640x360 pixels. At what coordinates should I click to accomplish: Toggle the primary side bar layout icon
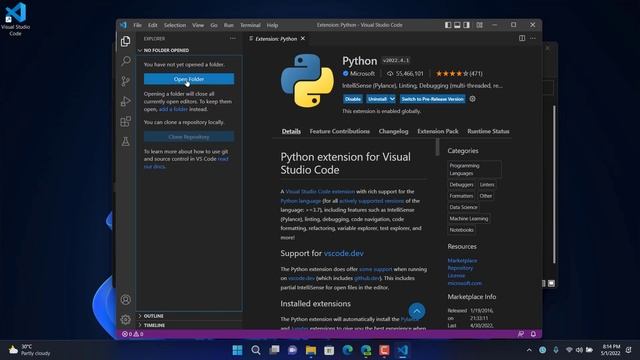click(448, 25)
